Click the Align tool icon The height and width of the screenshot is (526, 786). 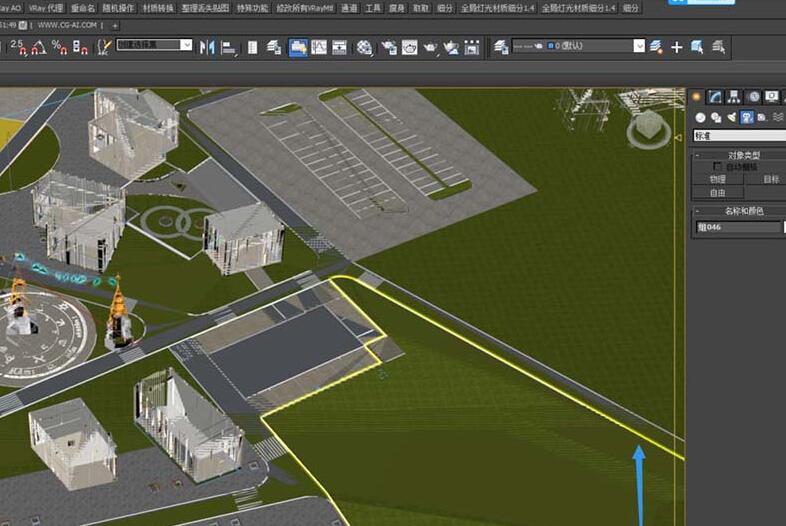(229, 47)
